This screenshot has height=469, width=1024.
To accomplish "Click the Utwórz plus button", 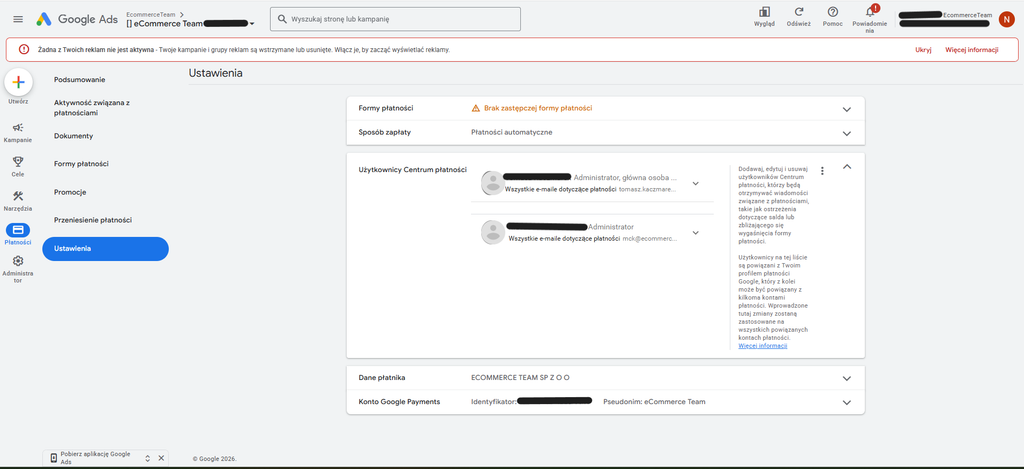I will 18,82.
